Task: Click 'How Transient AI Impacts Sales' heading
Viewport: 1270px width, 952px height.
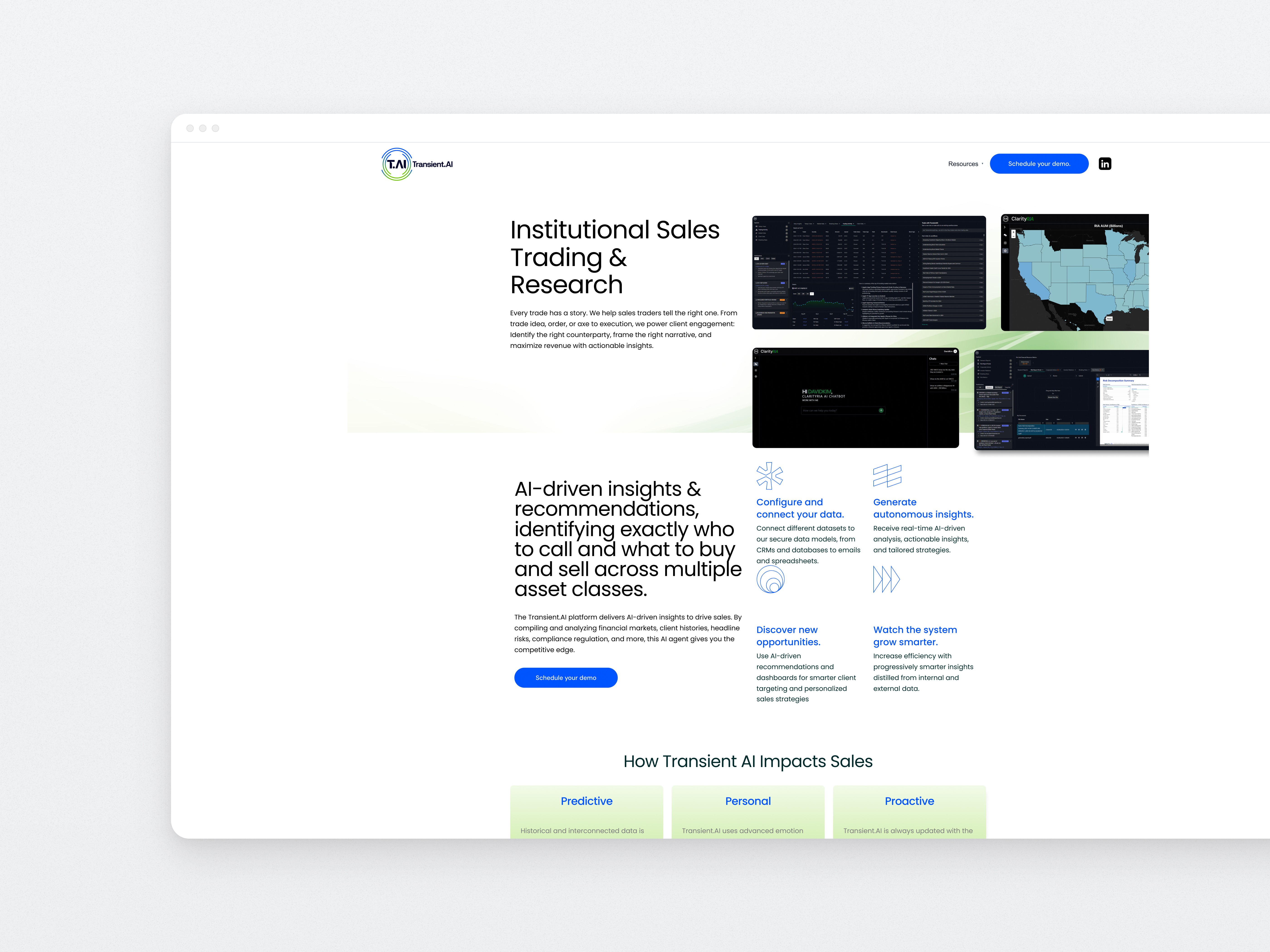Action: tap(748, 761)
